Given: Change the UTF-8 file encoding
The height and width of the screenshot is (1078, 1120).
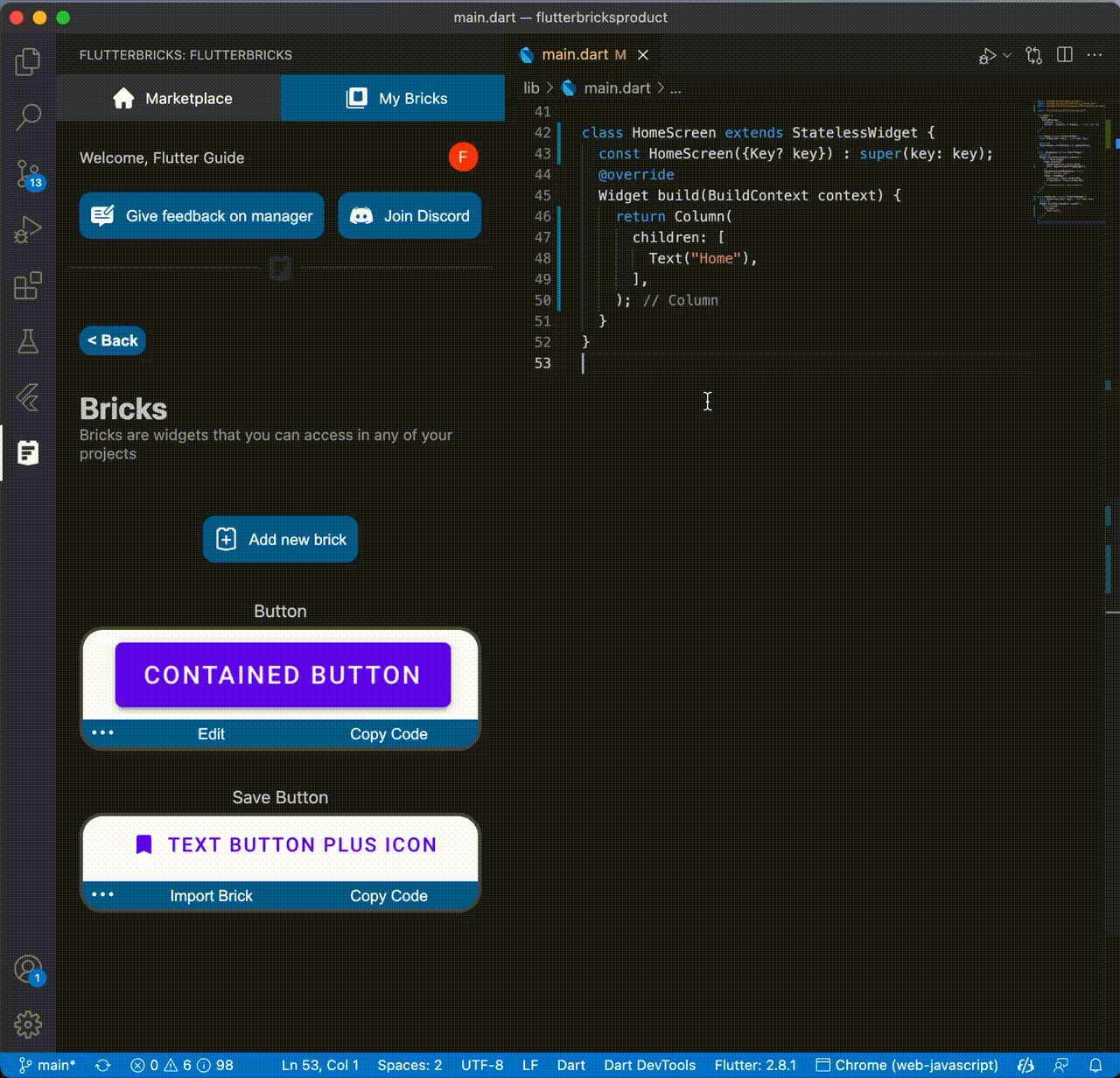Looking at the screenshot, I should (x=482, y=1065).
